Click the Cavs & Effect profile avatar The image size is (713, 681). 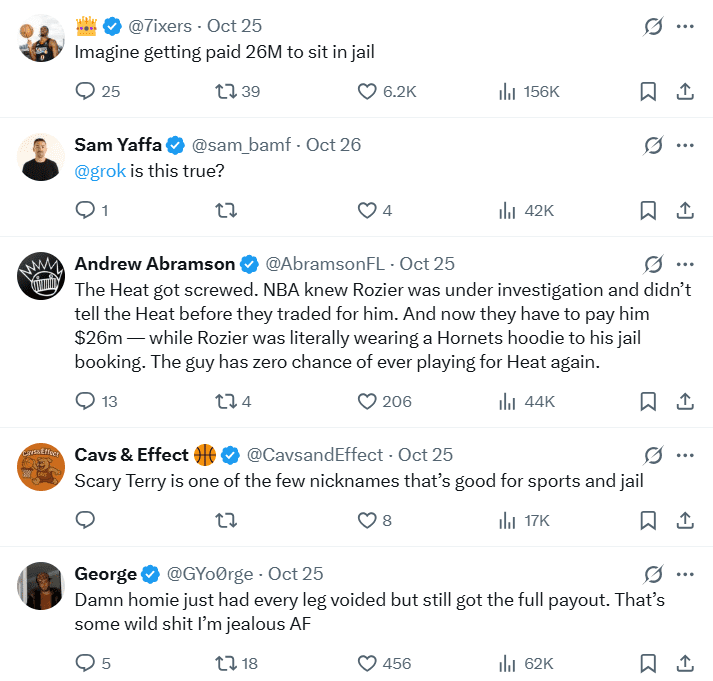(42, 467)
